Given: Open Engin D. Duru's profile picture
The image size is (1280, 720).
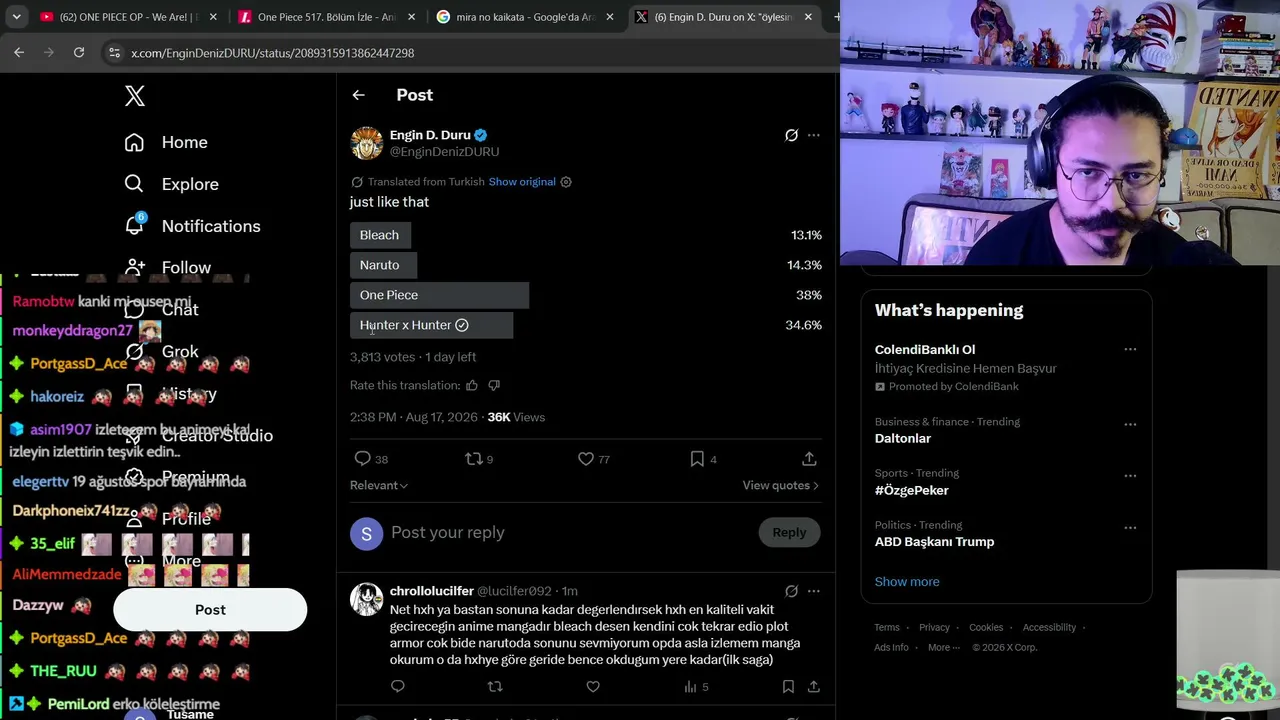Looking at the screenshot, I should coord(367,143).
